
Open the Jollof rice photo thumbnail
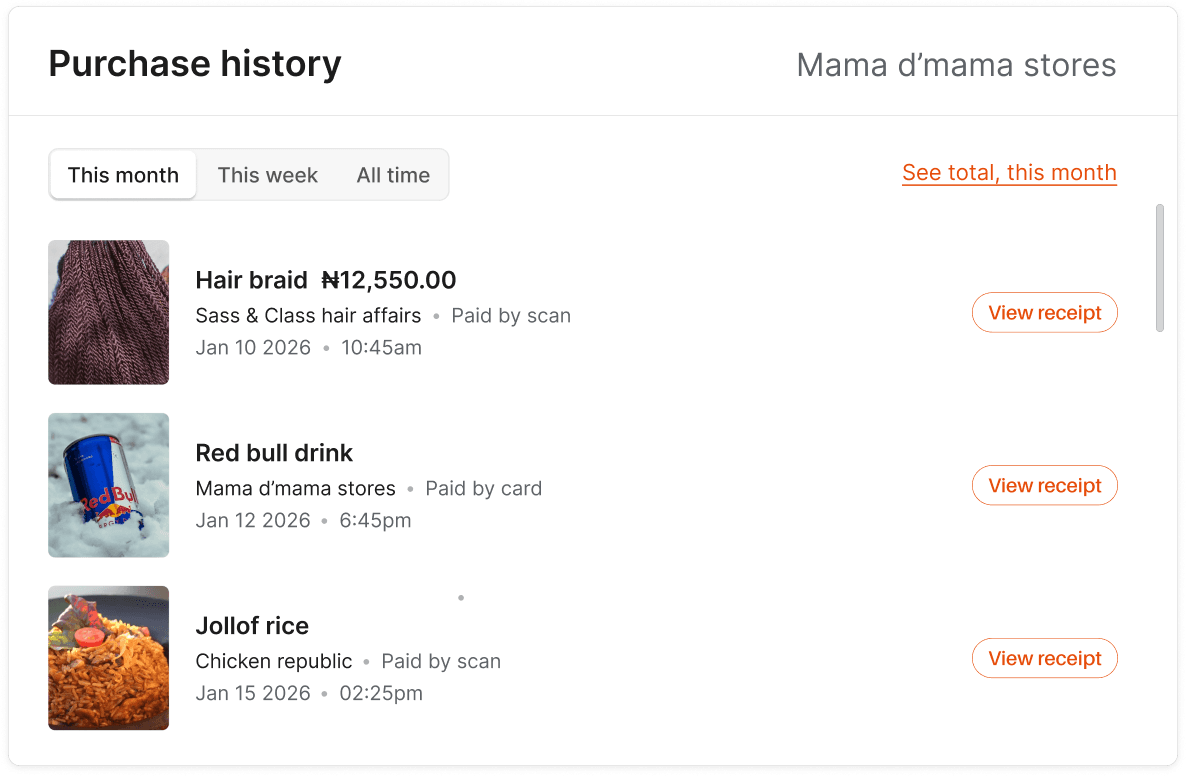(108, 658)
